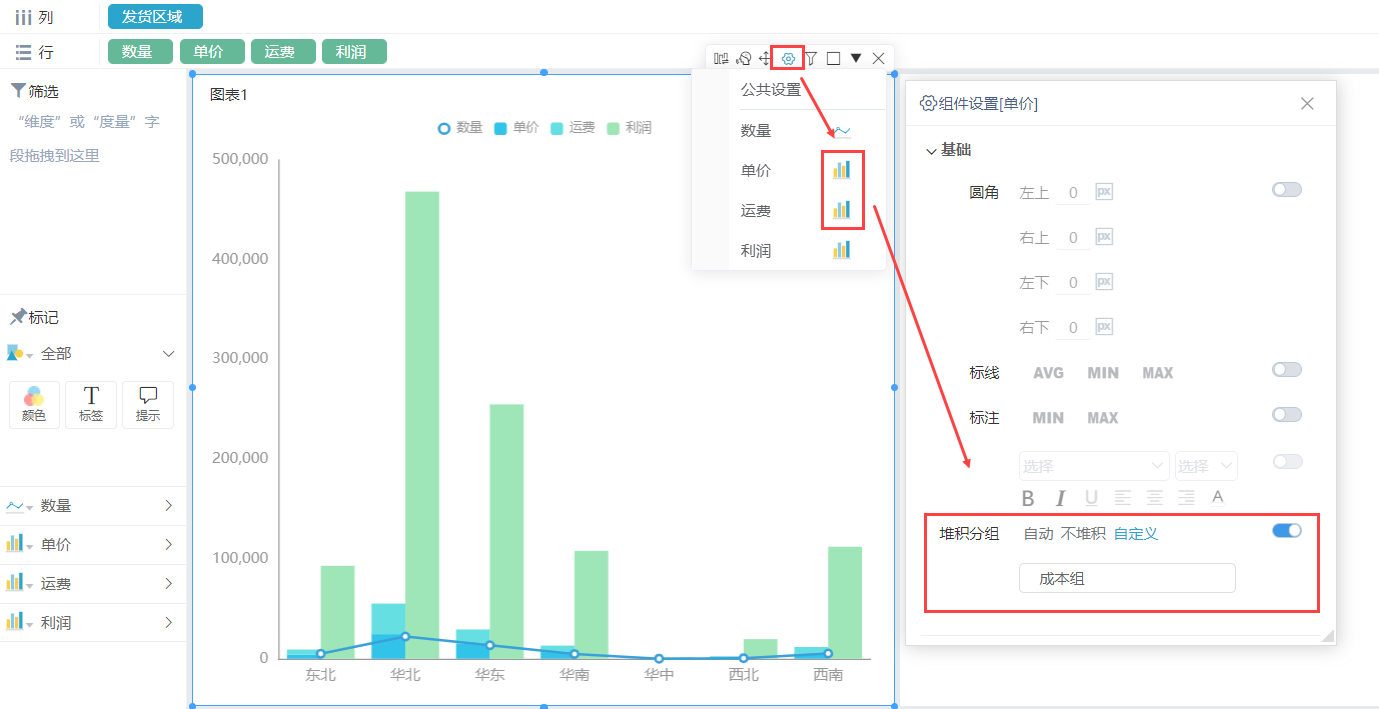
Task: Choose 单价 entry in the settings menu
Action: pyautogui.click(x=756, y=171)
